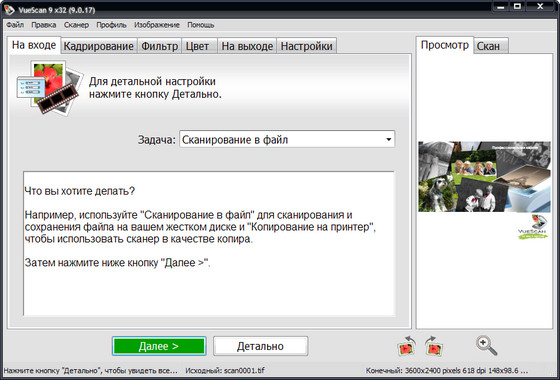Switch to the Кадрирование tab

99,46
